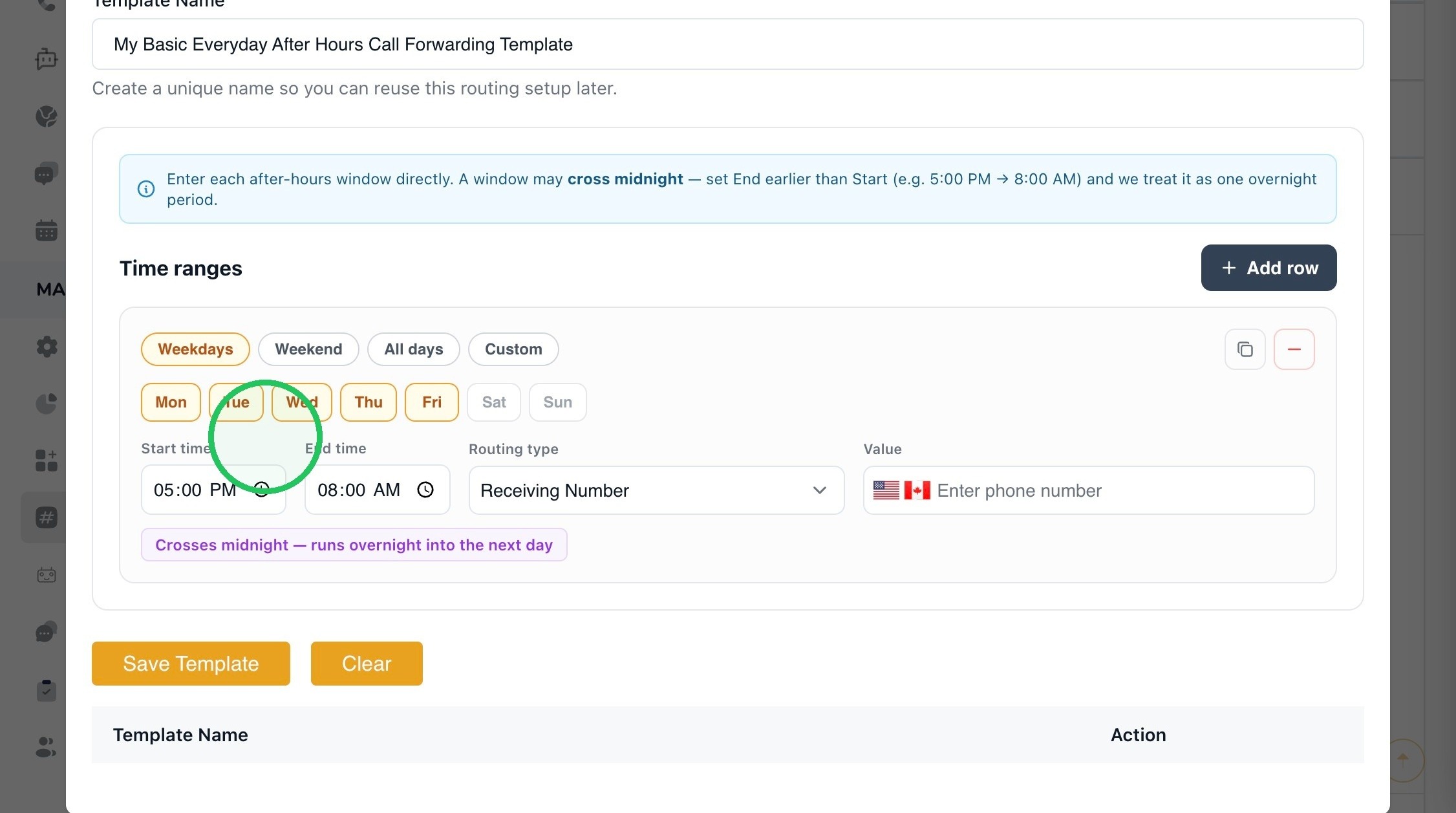Expand the Routing type dropdown
Screen dimensions: 1456x813
[x=656, y=490]
